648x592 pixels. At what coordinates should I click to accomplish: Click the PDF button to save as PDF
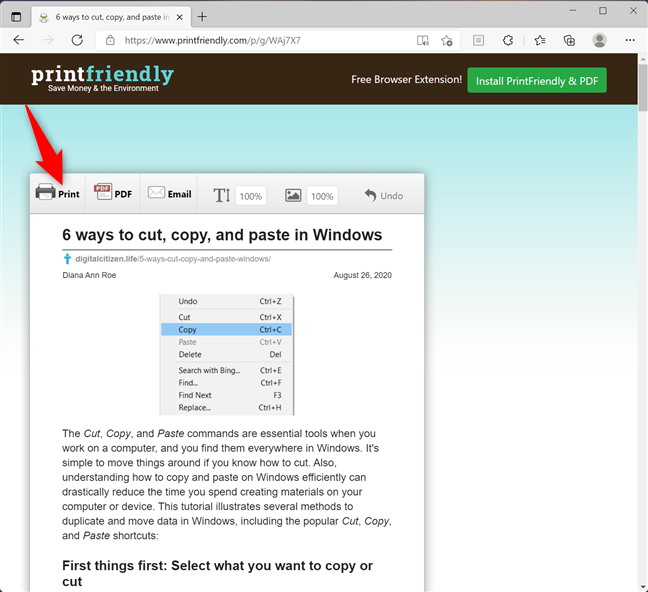pos(113,193)
